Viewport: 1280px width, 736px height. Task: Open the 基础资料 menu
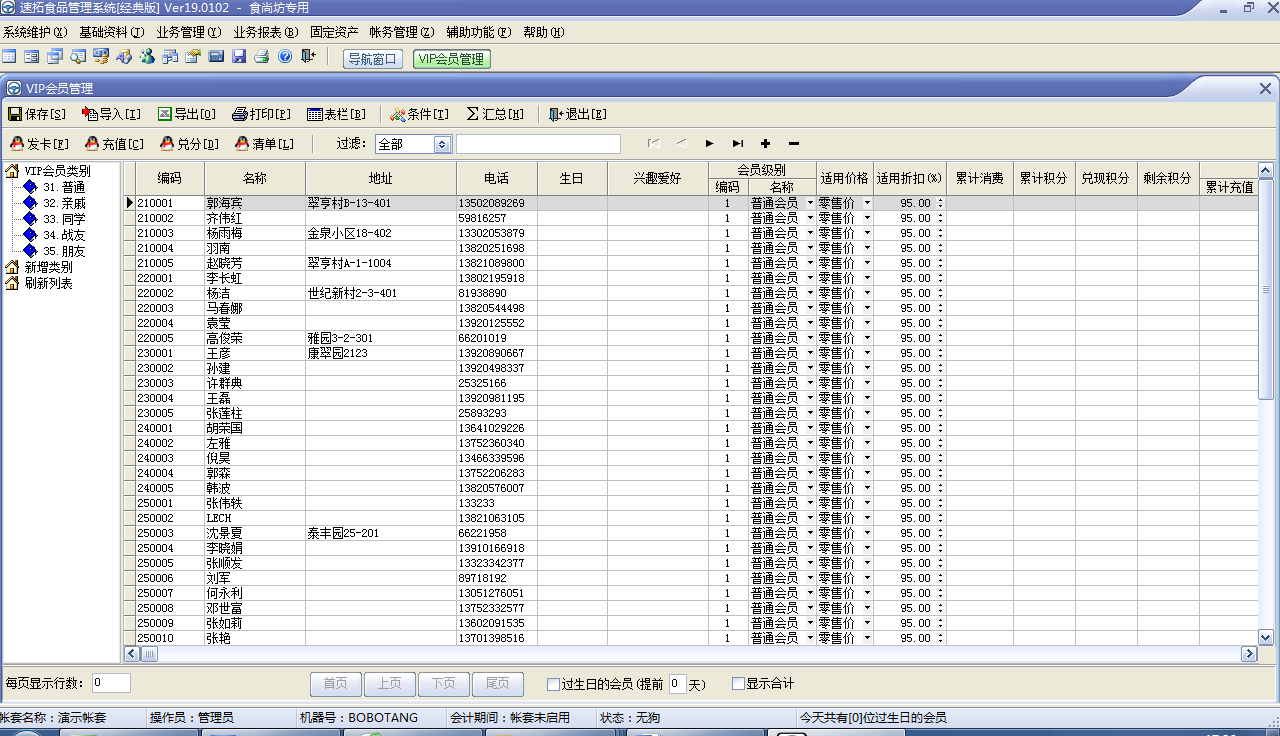coord(111,32)
